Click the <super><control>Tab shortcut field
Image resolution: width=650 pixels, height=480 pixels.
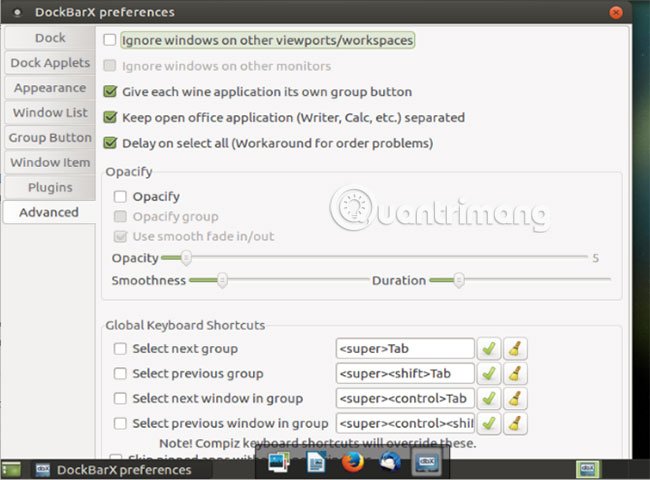(x=405, y=398)
